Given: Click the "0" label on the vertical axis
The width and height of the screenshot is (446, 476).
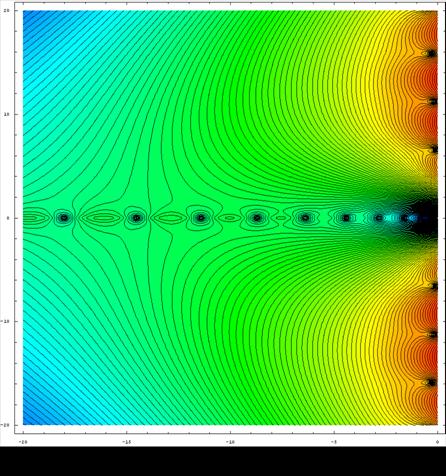Looking at the screenshot, I should click(x=7, y=218).
